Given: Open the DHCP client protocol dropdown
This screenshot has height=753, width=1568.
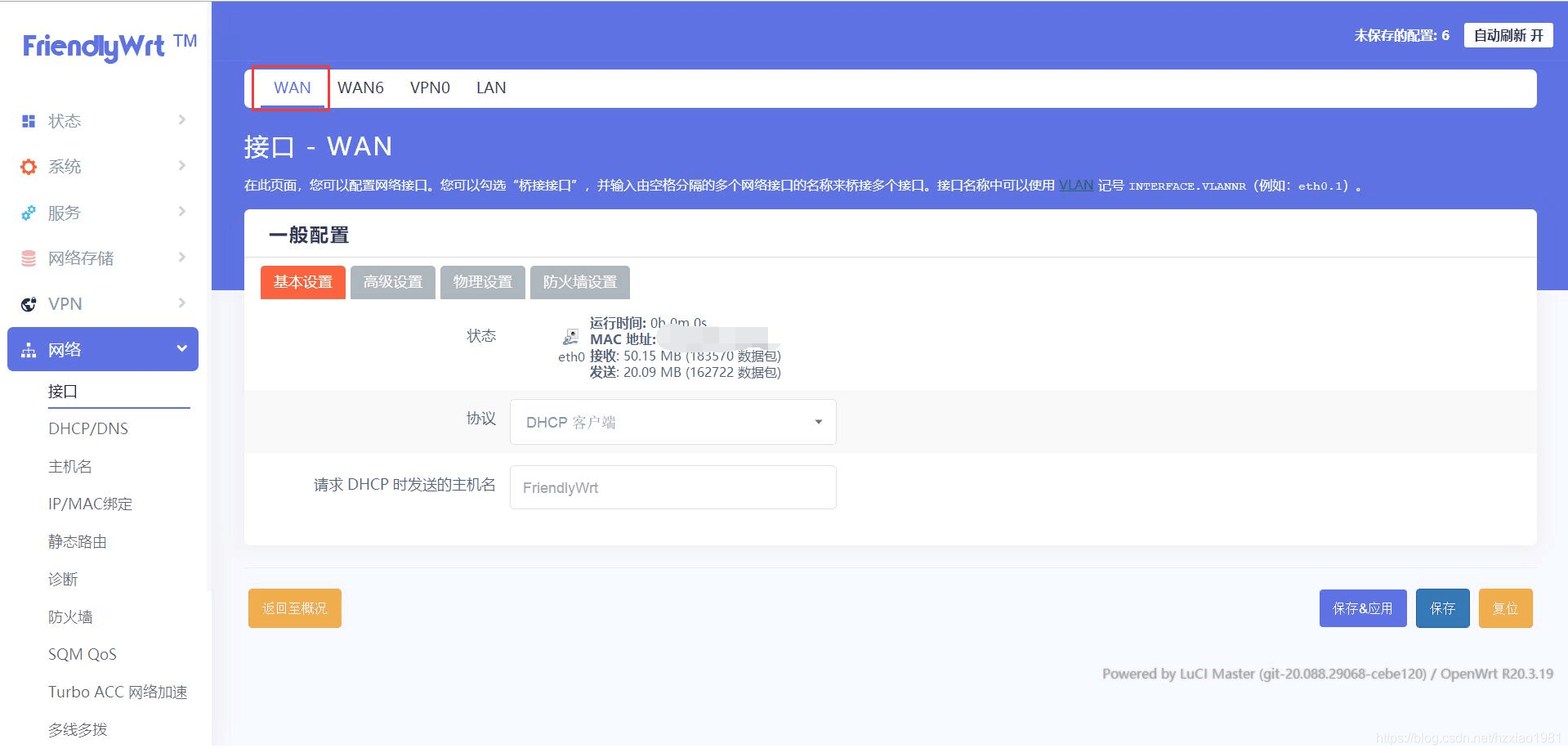Looking at the screenshot, I should coord(672,422).
